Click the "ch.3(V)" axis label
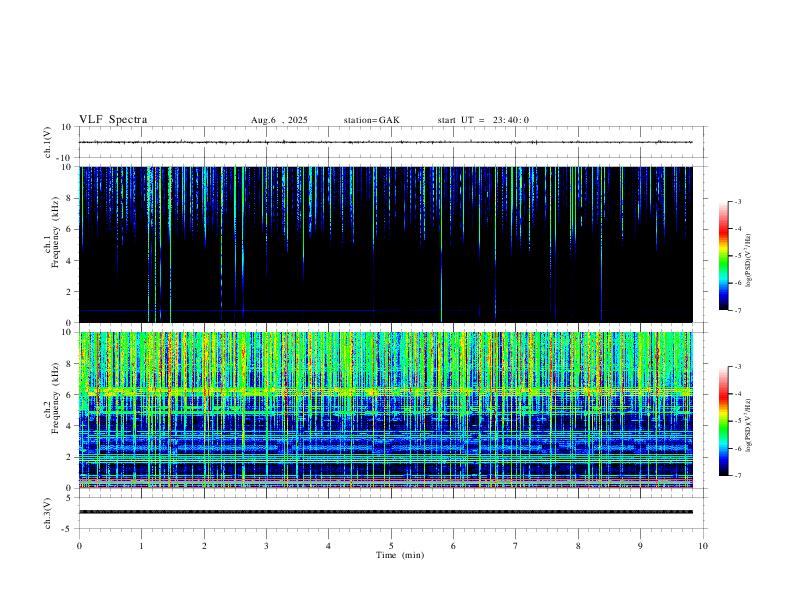 click(48, 513)
